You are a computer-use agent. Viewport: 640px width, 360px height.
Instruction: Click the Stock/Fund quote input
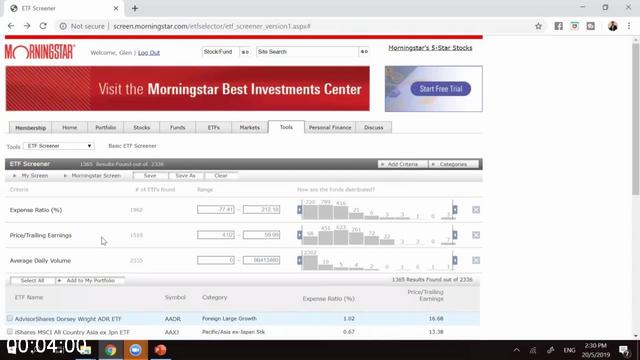point(220,52)
